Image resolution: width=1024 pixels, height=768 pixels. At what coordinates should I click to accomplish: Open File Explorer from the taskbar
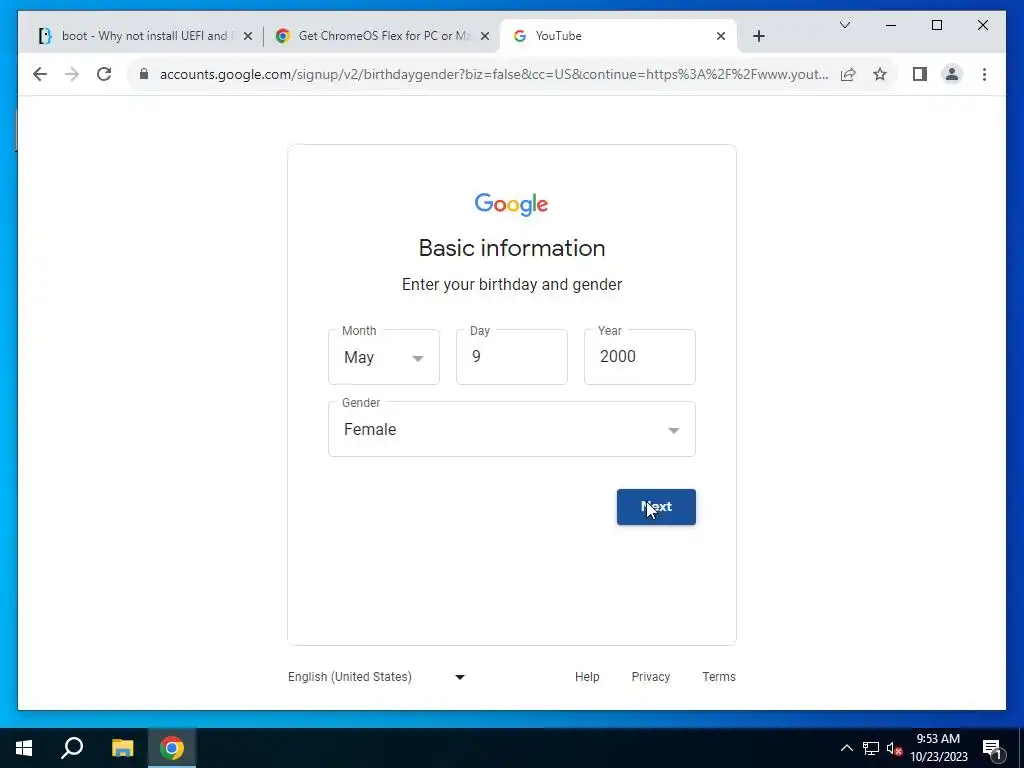coord(122,748)
